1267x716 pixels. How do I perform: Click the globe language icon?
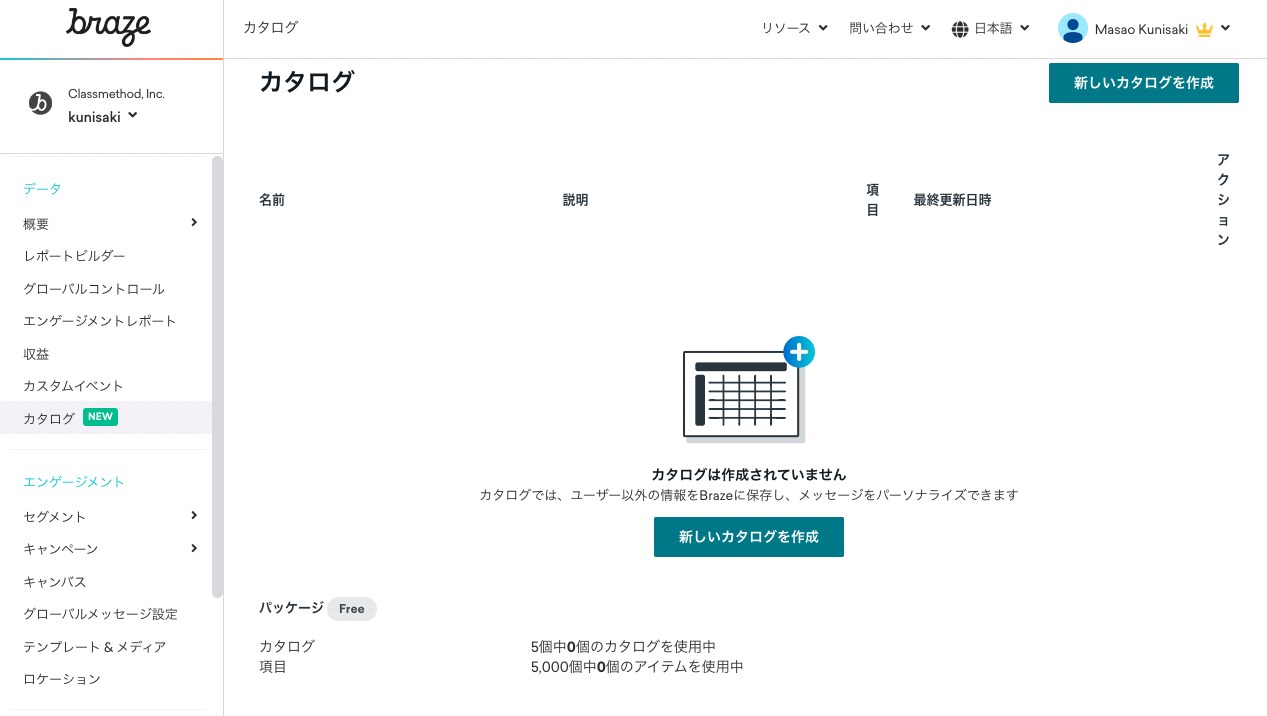click(x=960, y=29)
